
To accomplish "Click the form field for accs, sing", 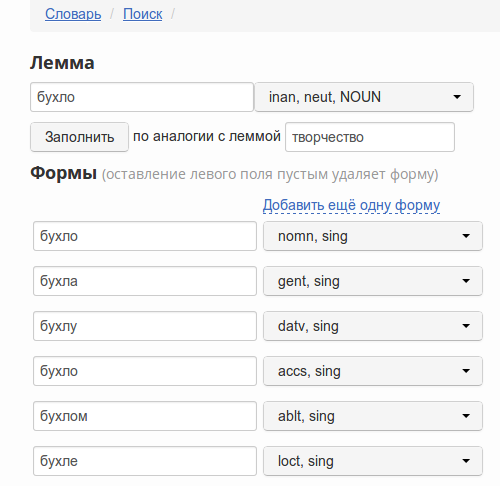I will tap(145, 371).
